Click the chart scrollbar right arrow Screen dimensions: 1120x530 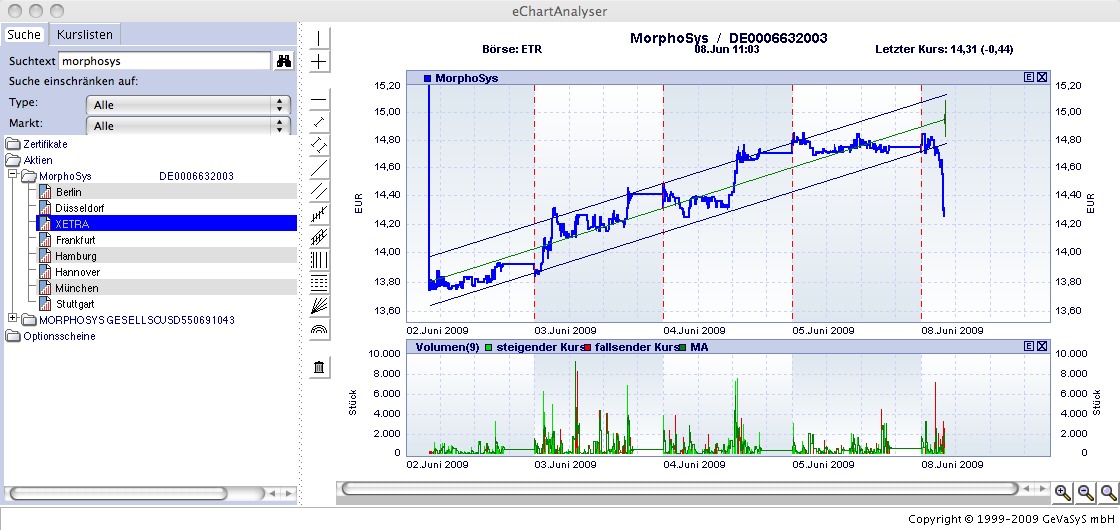click(x=1041, y=489)
